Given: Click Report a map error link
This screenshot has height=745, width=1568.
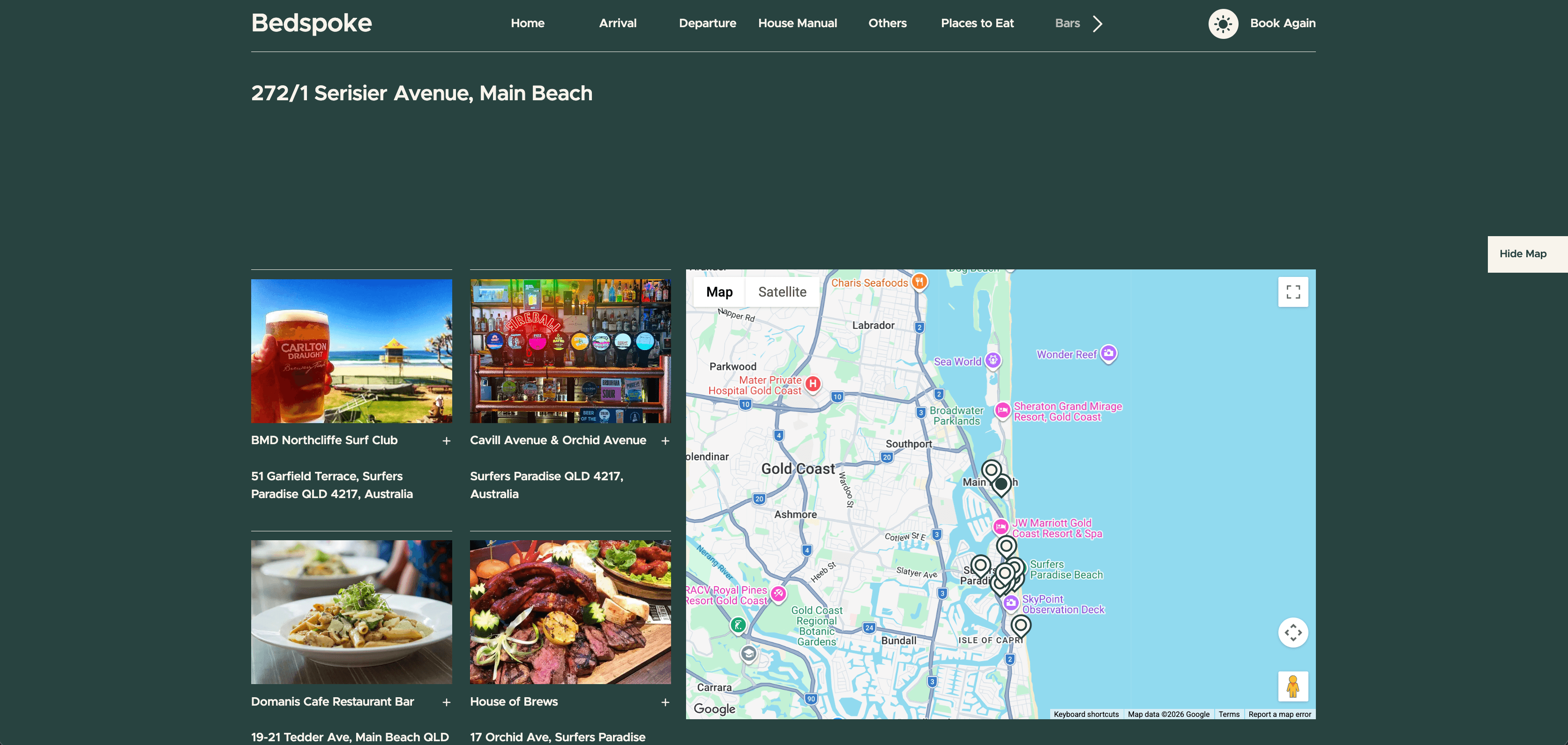Looking at the screenshot, I should click(x=1279, y=714).
